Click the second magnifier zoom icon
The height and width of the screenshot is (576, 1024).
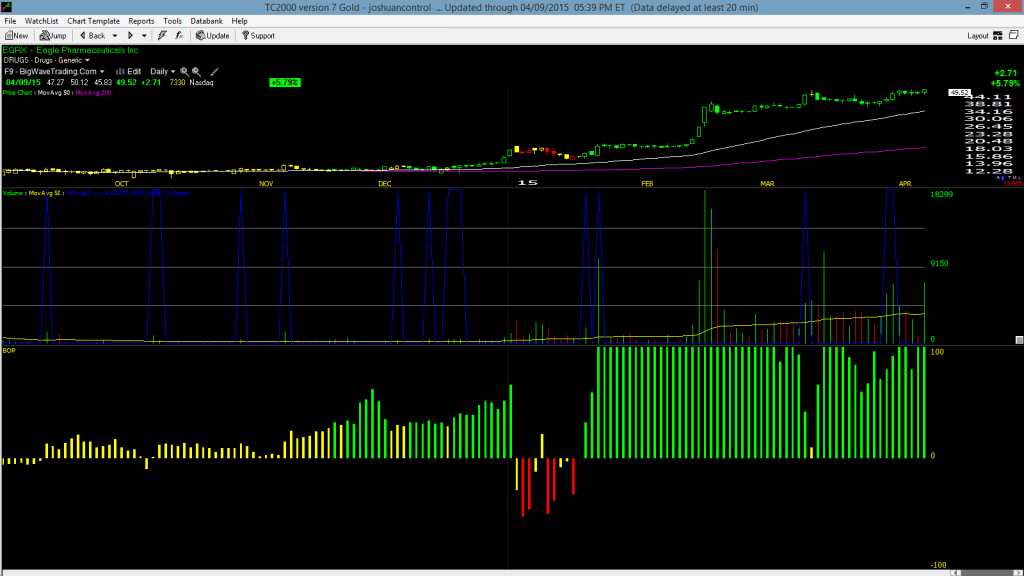click(196, 72)
